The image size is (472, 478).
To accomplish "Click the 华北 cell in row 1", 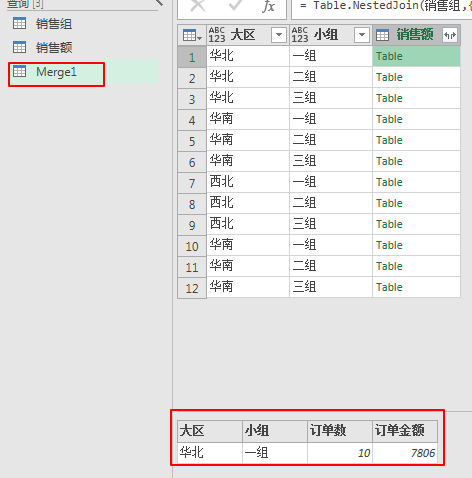I will click(x=248, y=56).
